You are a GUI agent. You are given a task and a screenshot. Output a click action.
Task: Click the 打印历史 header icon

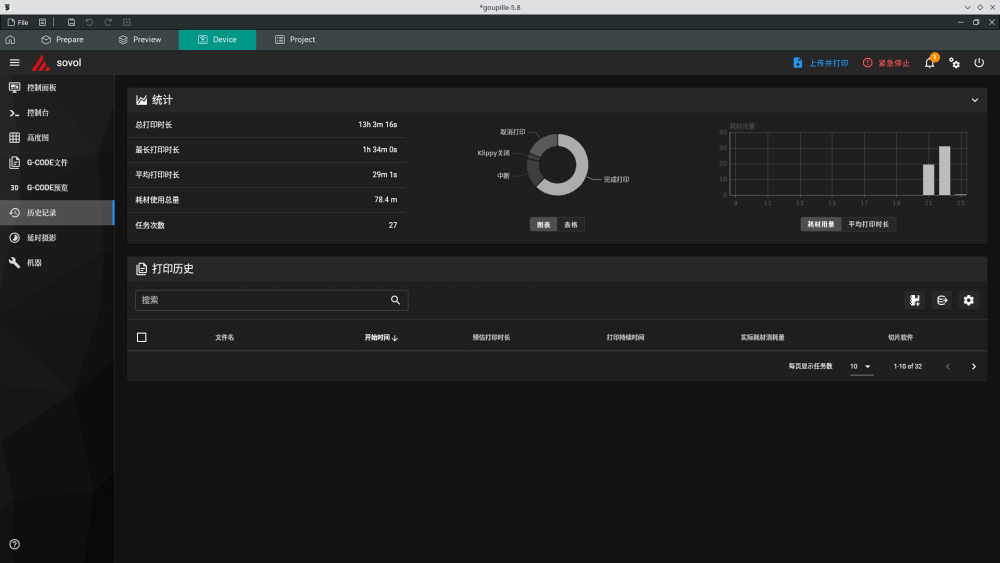(x=142, y=269)
